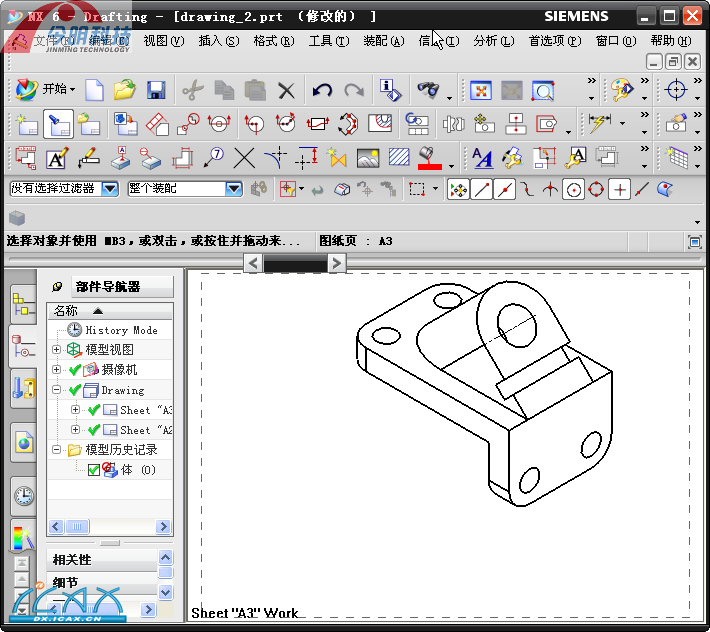
Task: Select the crosshatch fill tool icon
Action: click(x=399, y=158)
